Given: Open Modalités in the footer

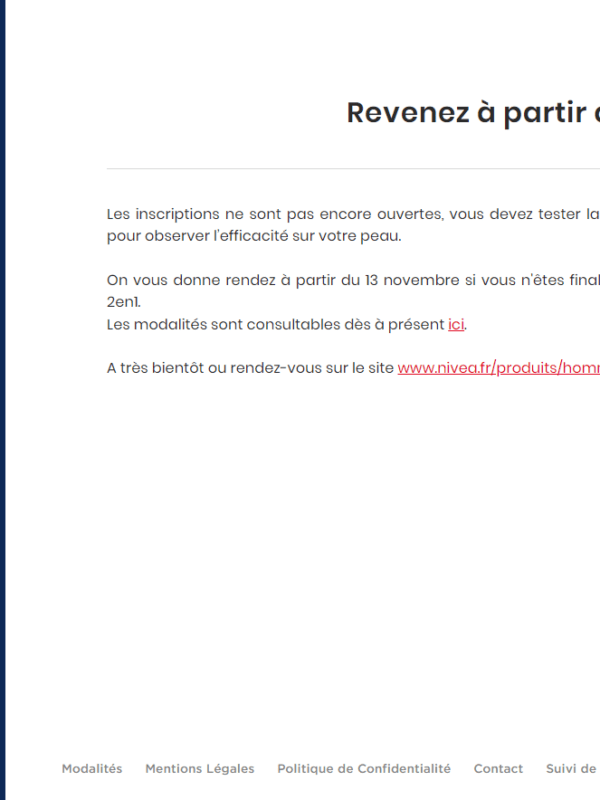Looking at the screenshot, I should pyautogui.click(x=92, y=769).
